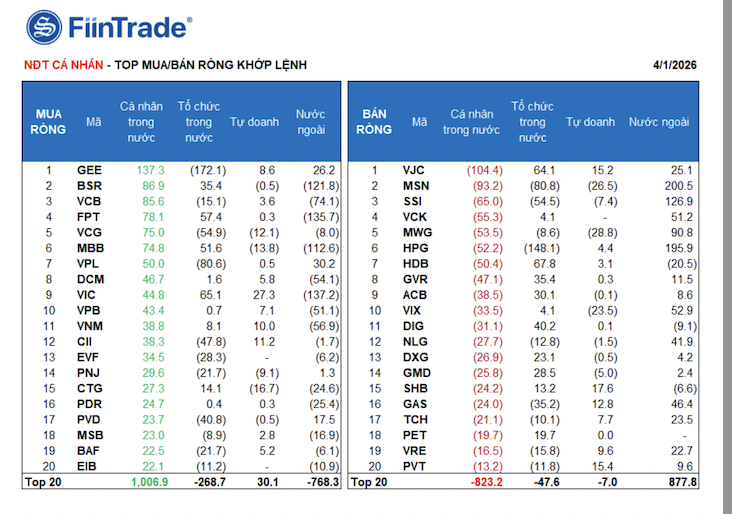
Task: Click the FPT stock code
Action: point(89,217)
